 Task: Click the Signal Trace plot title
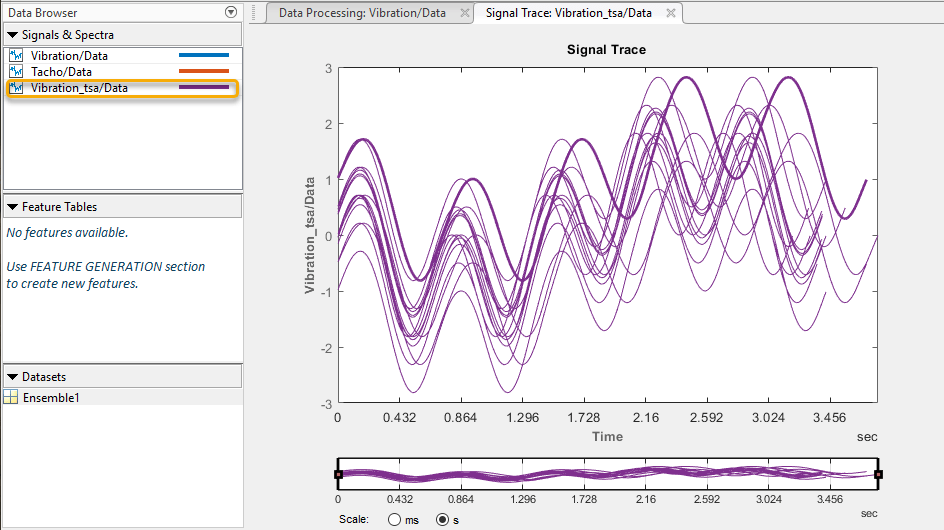[x=606, y=50]
